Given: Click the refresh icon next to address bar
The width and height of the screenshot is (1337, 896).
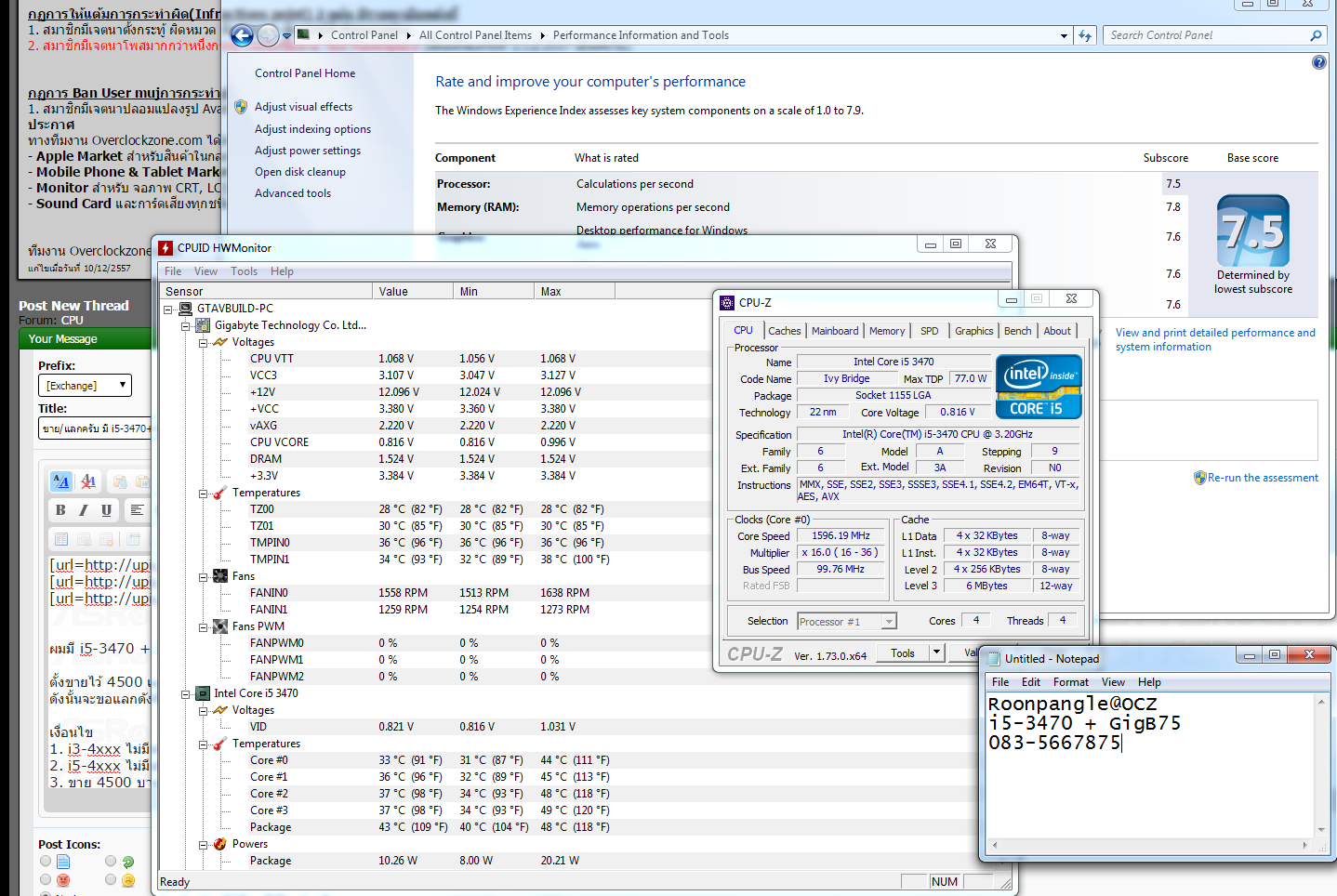Looking at the screenshot, I should (1085, 35).
